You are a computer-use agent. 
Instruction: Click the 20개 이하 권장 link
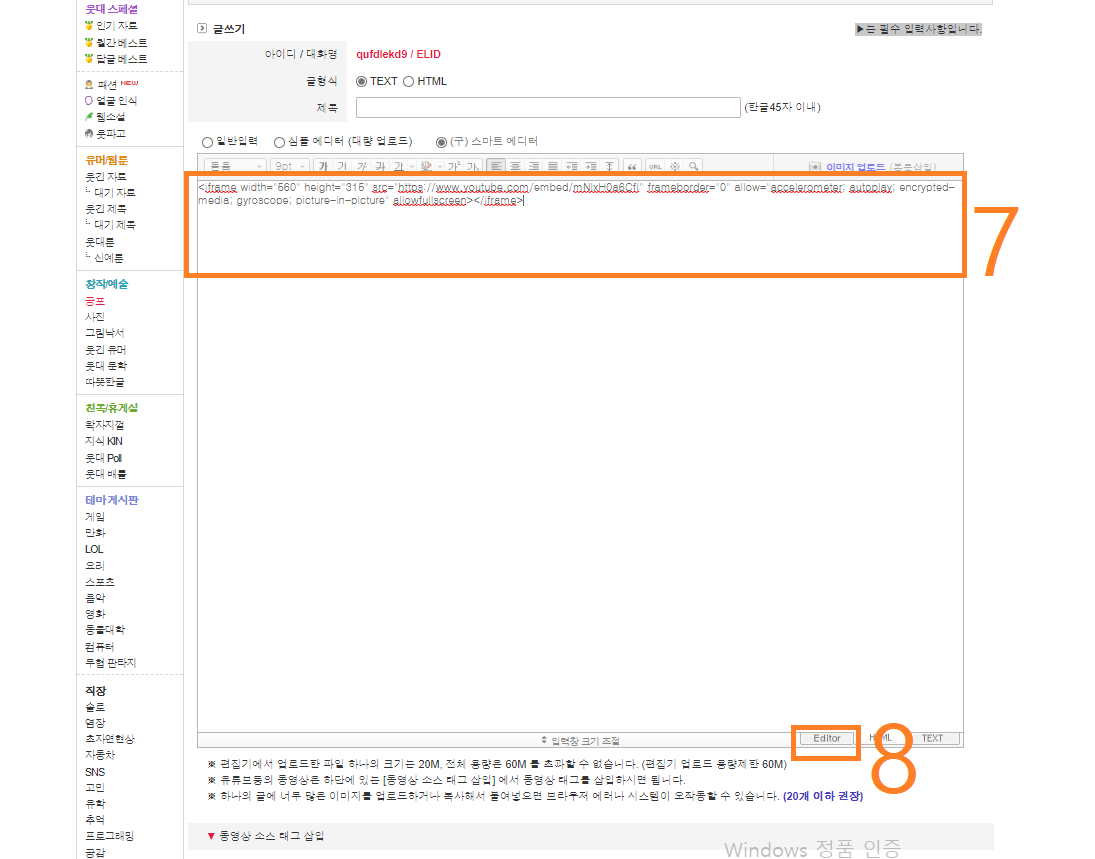coord(823,796)
